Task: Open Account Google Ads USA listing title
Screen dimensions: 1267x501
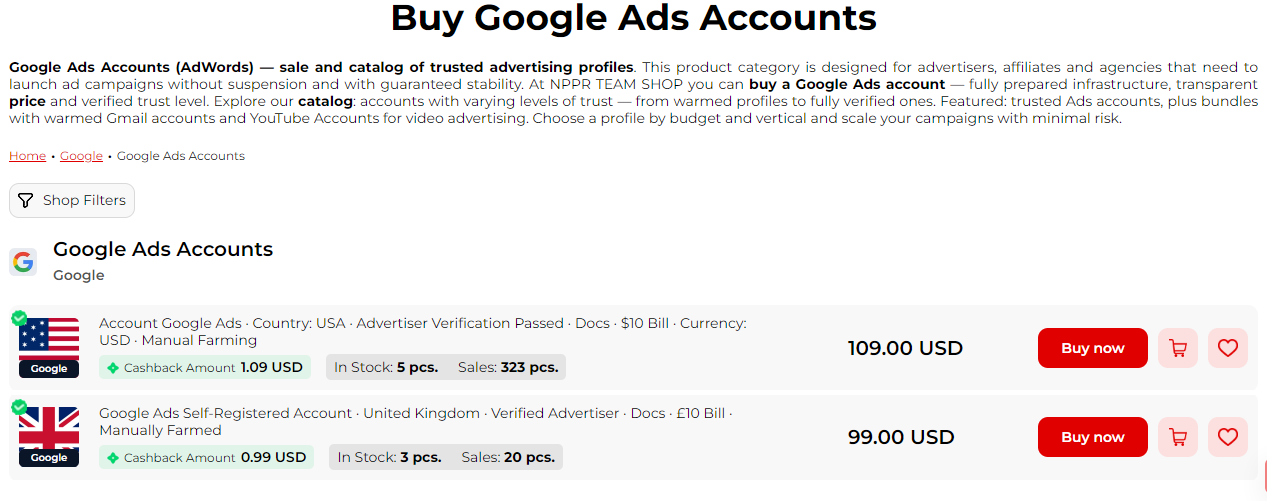Action: pos(423,332)
